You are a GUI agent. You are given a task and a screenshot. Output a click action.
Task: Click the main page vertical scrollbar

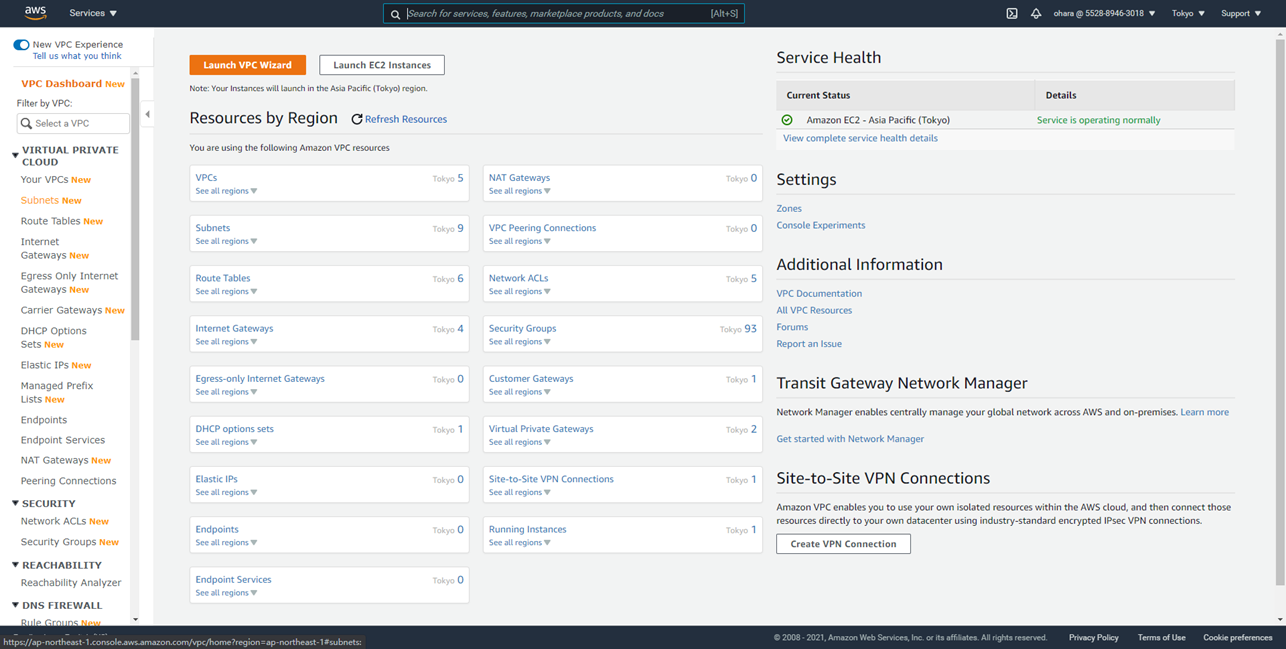coord(1280,310)
